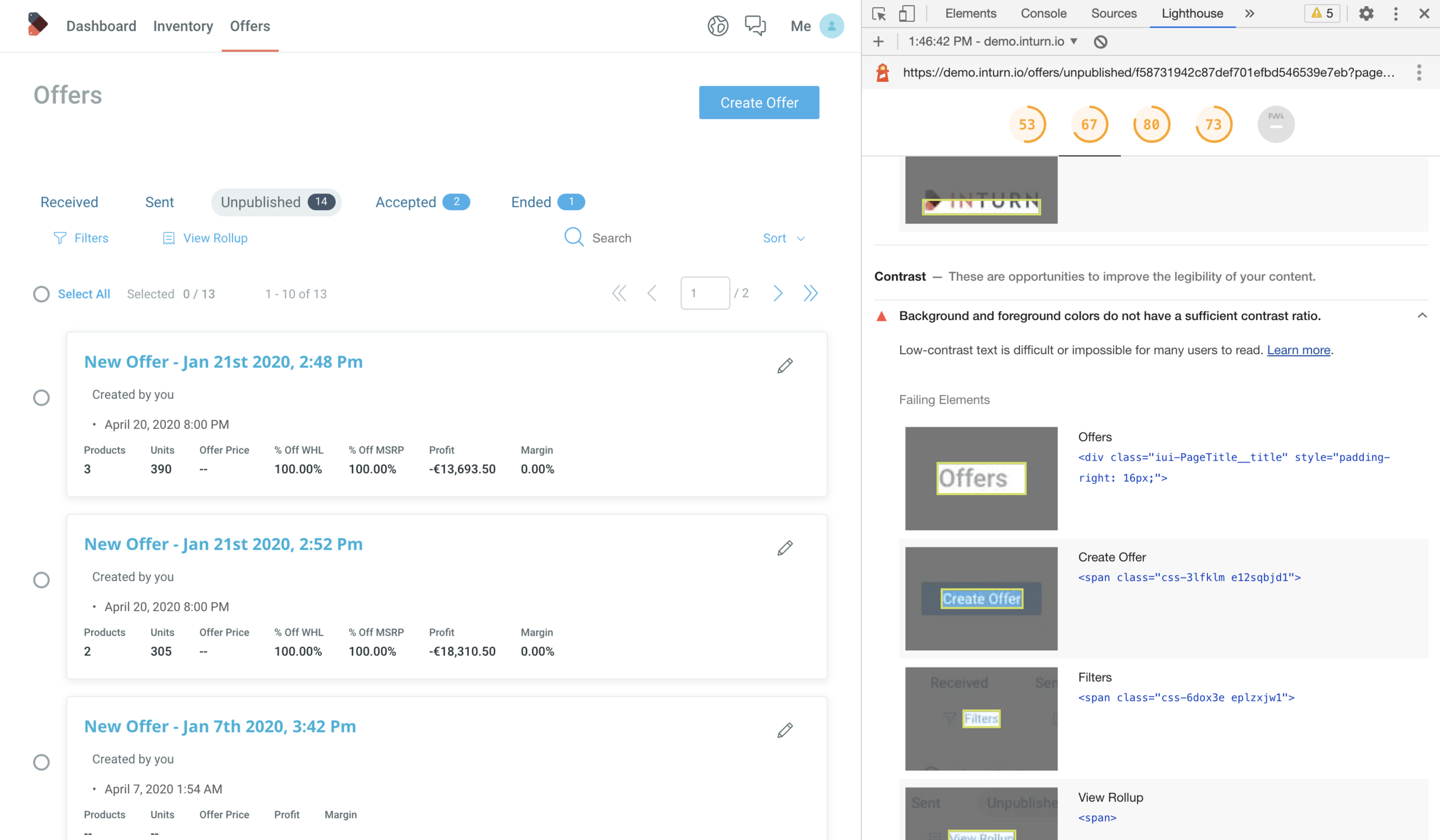The width and height of the screenshot is (1440, 840).
Task: Select the radio for 2:52 Pm offer
Action: [41, 580]
